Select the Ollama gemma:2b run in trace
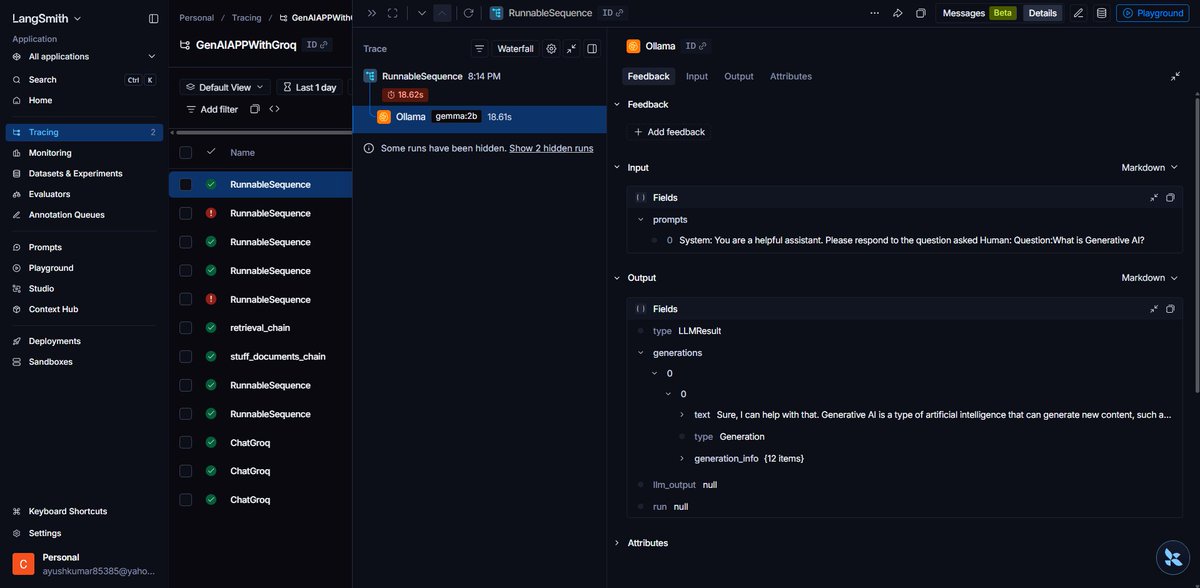1200x588 pixels. pos(480,117)
